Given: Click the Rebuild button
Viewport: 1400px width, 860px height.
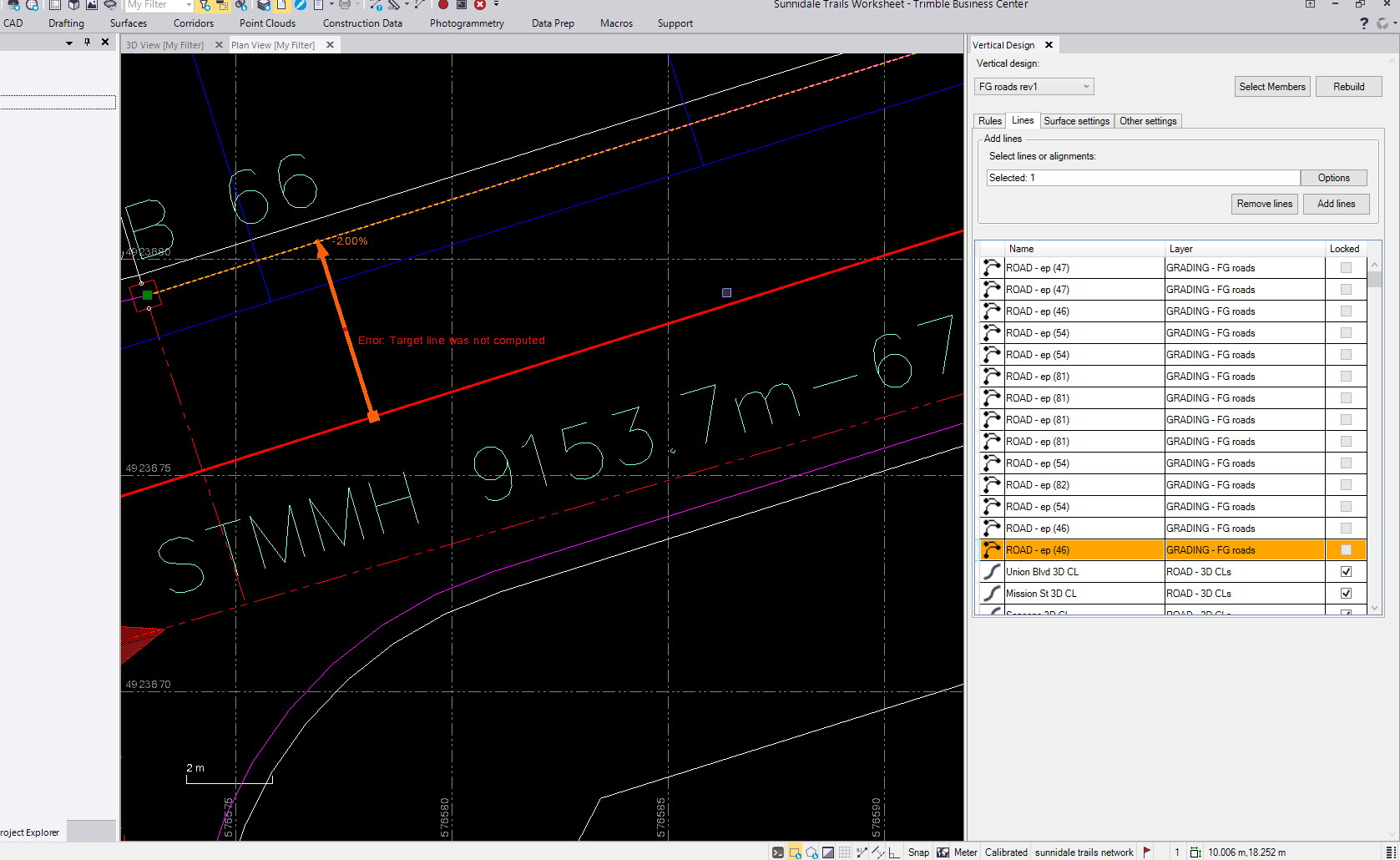Looking at the screenshot, I should [x=1348, y=86].
